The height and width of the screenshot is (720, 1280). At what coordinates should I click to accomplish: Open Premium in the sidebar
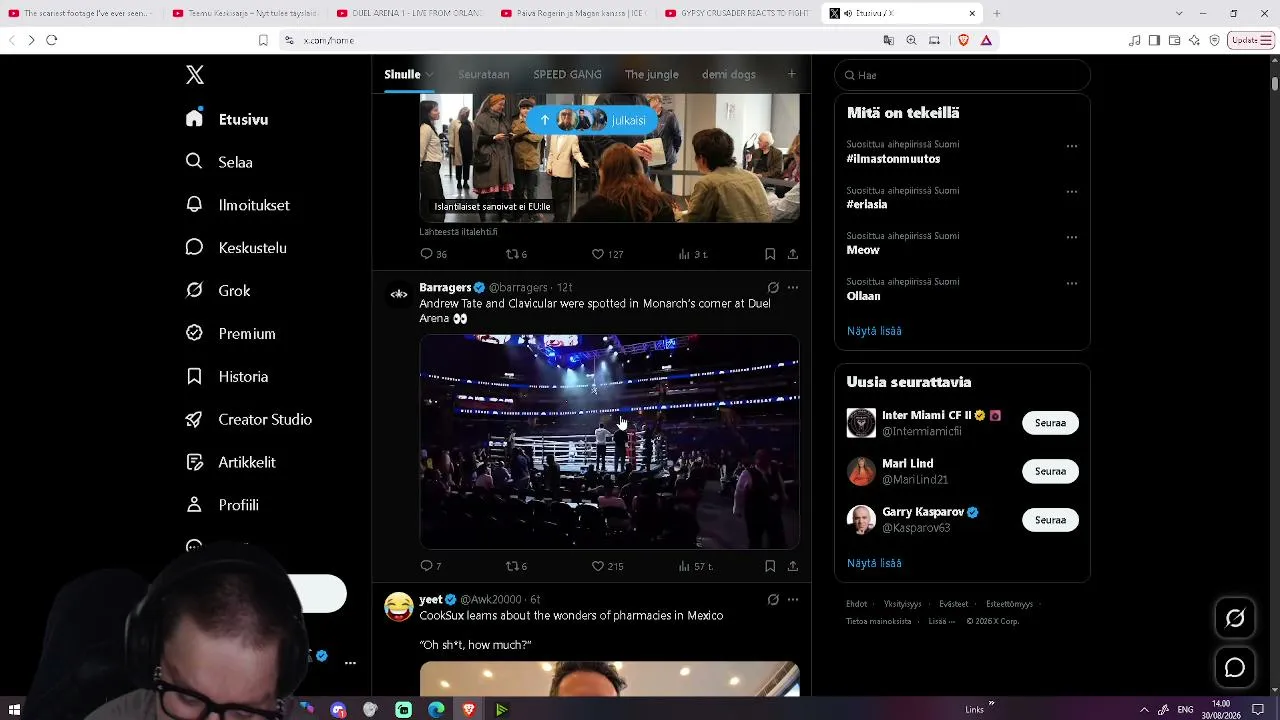[230, 334]
